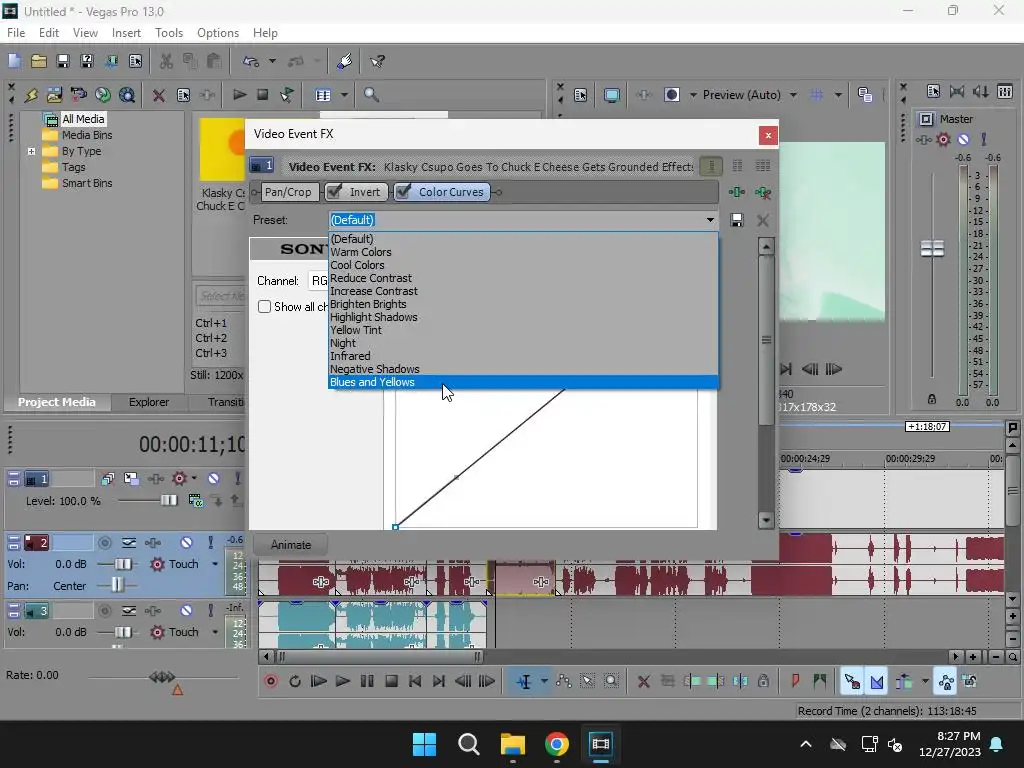Toggle Loop Playback in transport bar
The width and height of the screenshot is (1024, 768).
click(295, 682)
